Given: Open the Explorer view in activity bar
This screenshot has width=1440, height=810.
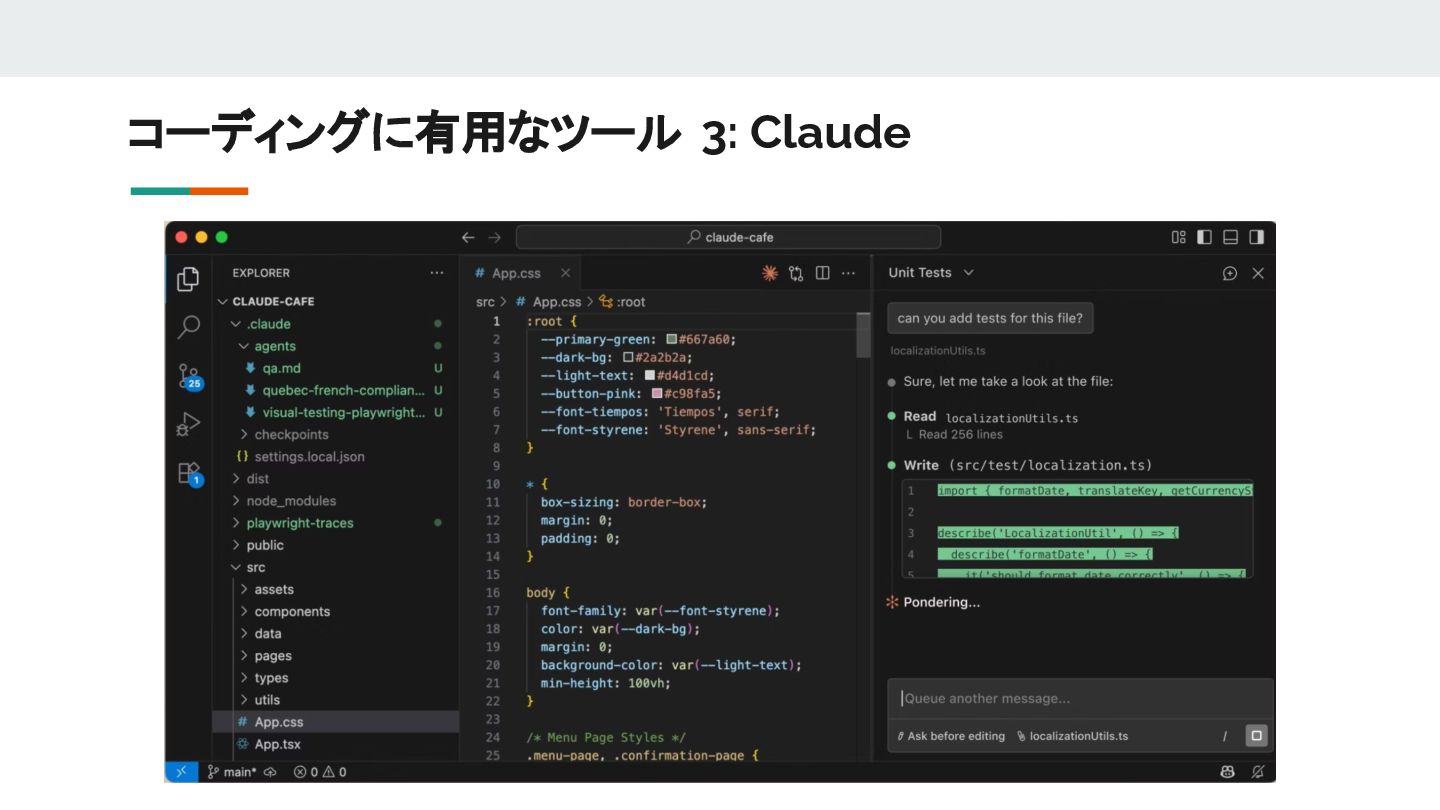Looking at the screenshot, I should point(188,279).
